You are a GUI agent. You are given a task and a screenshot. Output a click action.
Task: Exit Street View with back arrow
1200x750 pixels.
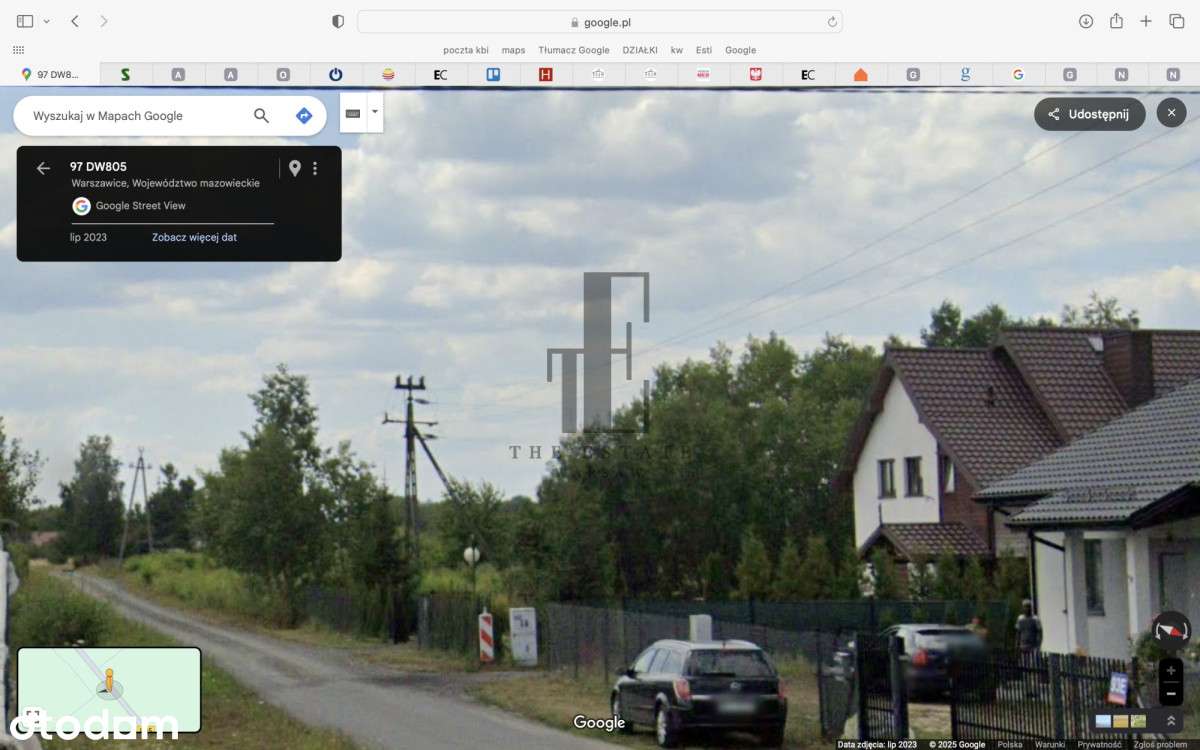43,168
